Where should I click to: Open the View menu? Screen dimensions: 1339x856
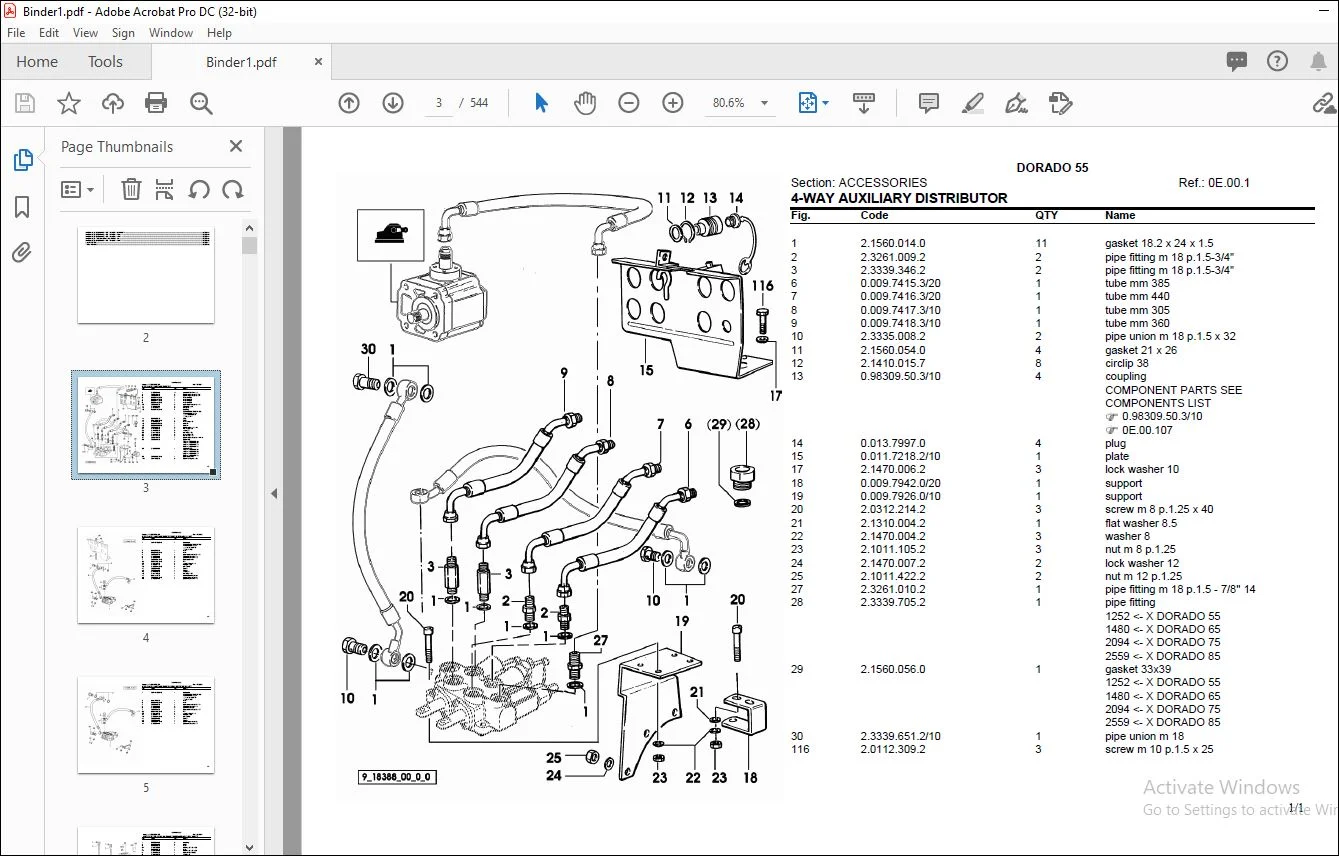point(86,33)
